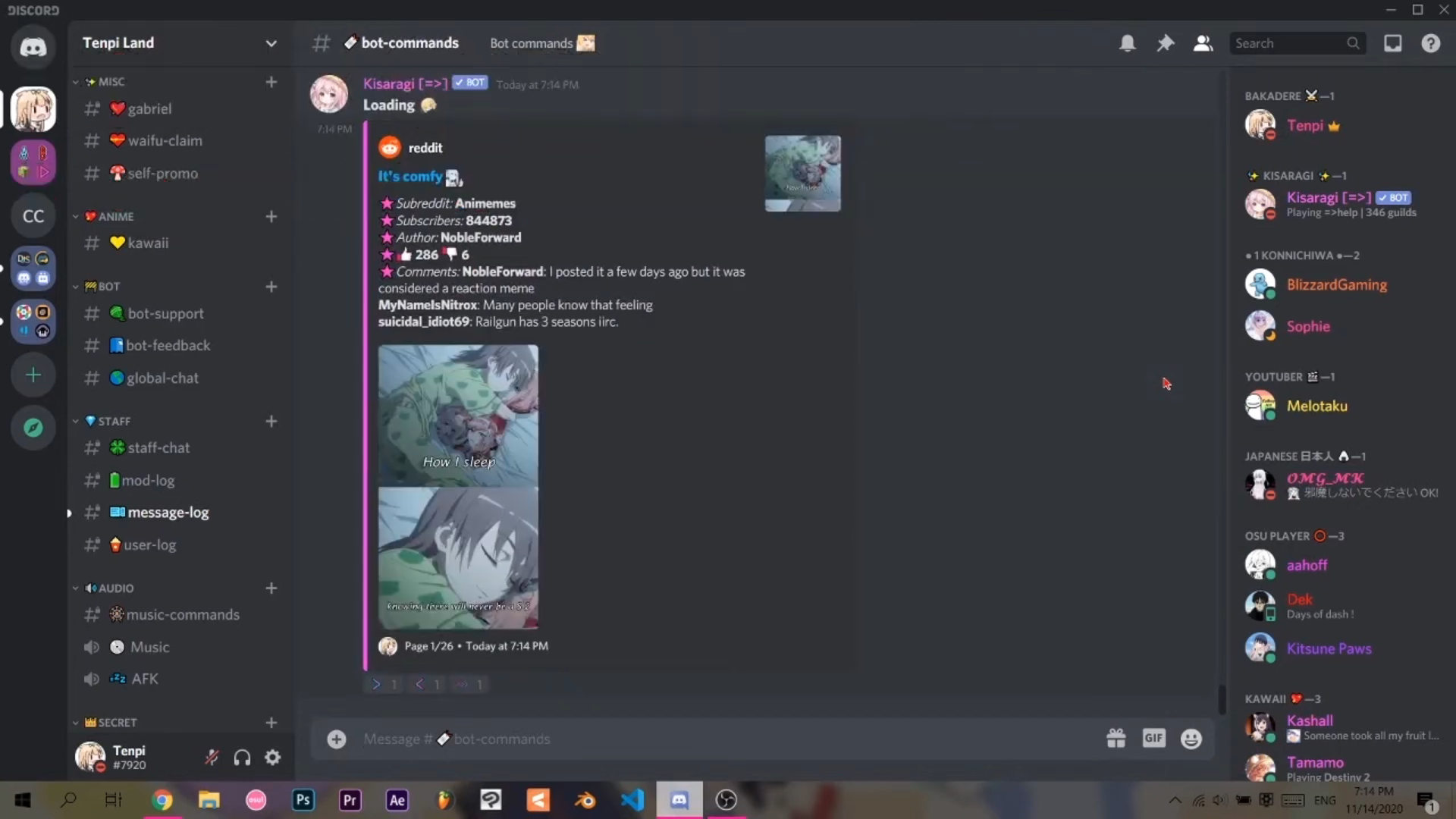Open the waifu-claim channel
The width and height of the screenshot is (1456, 819).
165,140
